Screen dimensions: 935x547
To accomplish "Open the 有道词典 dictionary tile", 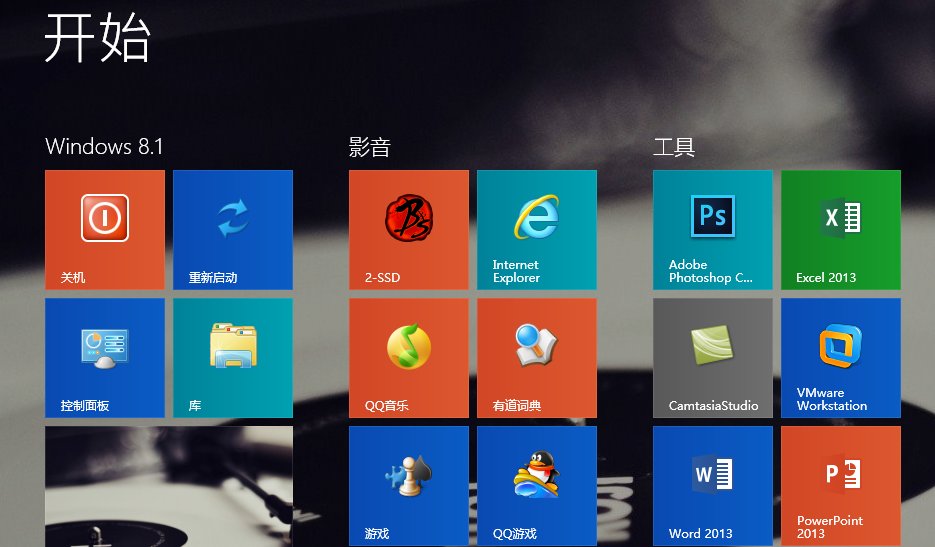I will coord(537,358).
